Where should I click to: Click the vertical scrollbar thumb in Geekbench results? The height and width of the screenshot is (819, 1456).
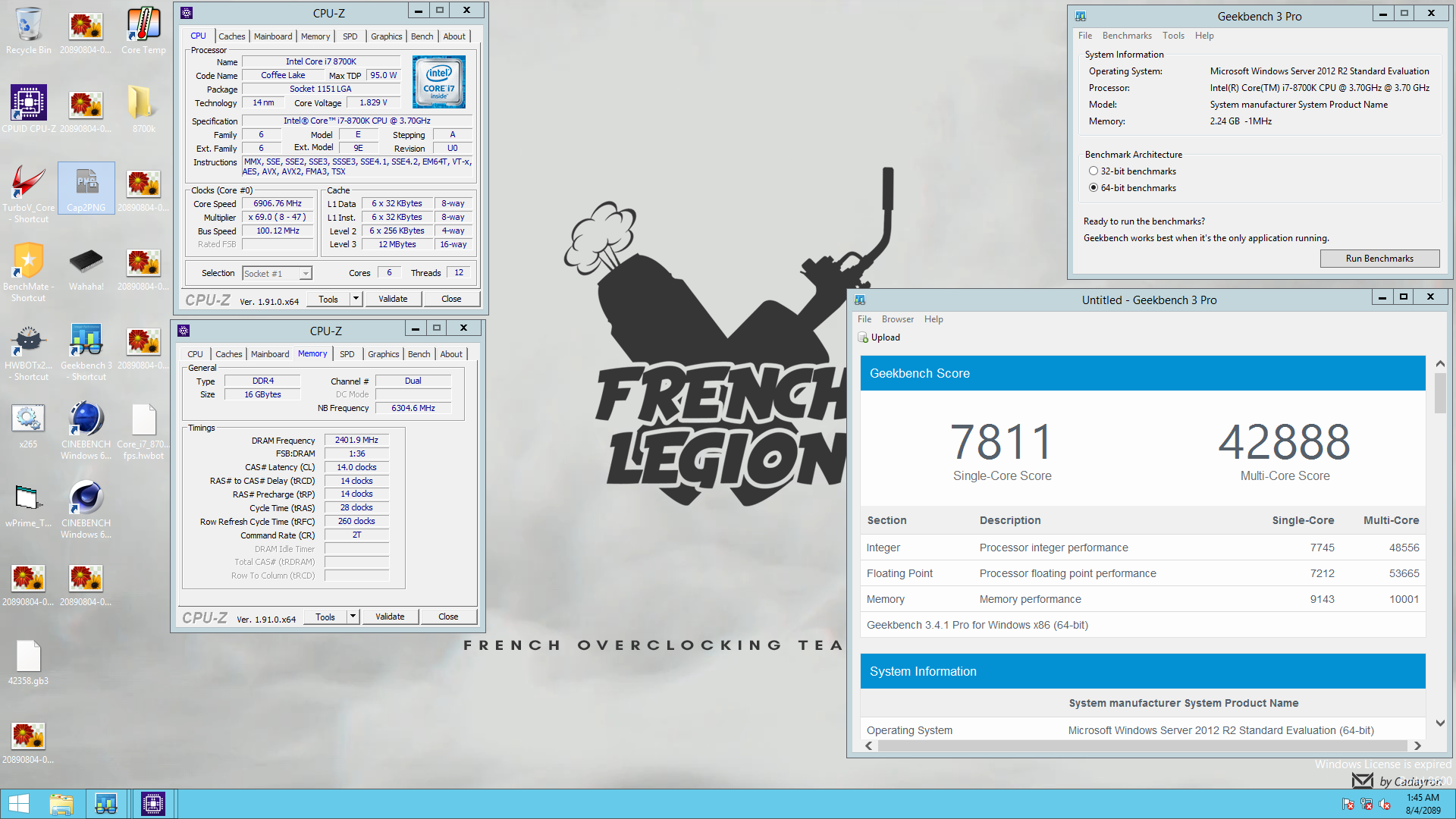(1440, 393)
